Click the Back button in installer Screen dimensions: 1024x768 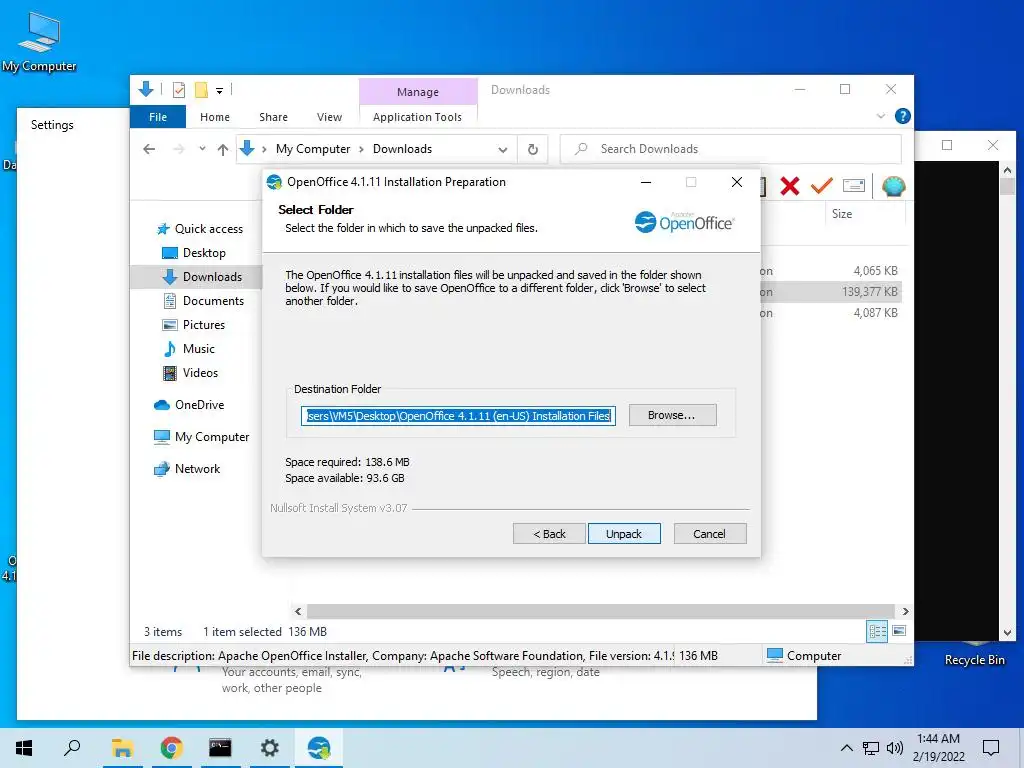(x=549, y=534)
